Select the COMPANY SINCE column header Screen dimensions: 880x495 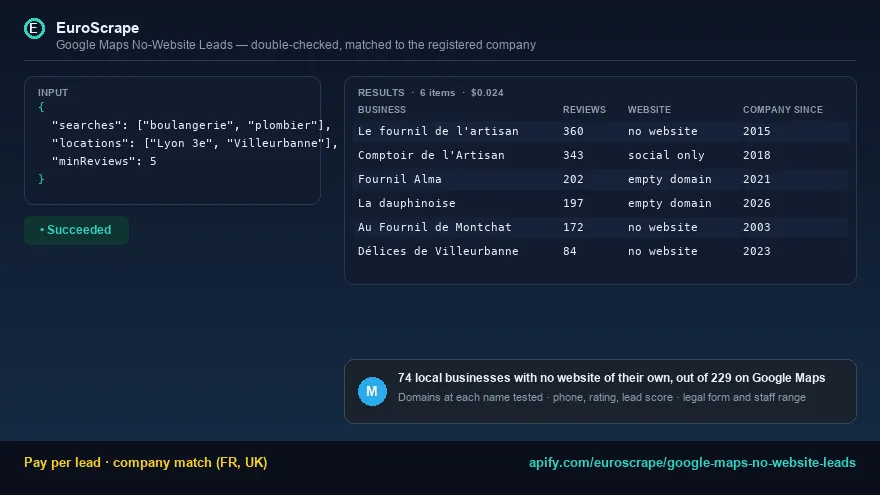click(x=783, y=109)
